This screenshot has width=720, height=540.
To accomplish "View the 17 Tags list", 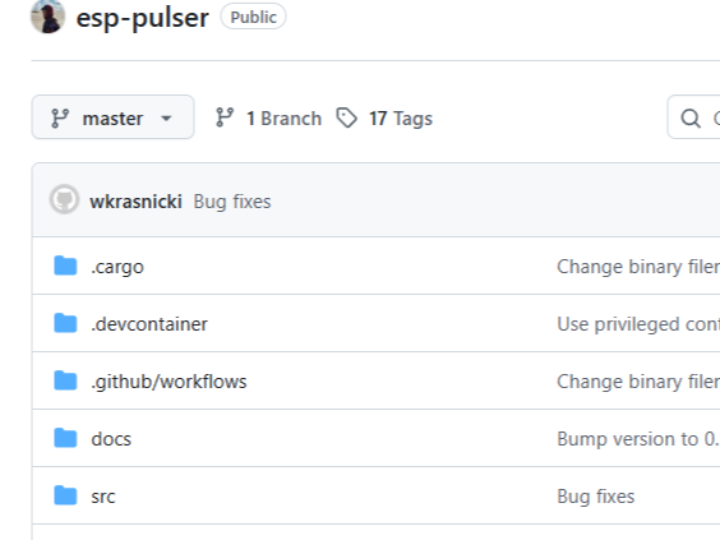I will [400, 118].
